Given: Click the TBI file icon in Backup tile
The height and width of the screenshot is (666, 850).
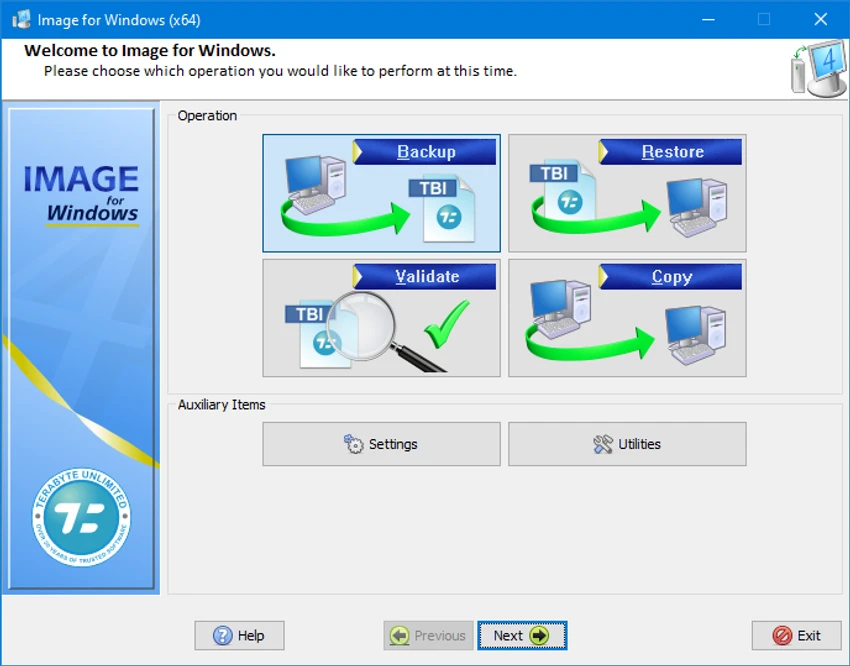Looking at the screenshot, I should 442,209.
